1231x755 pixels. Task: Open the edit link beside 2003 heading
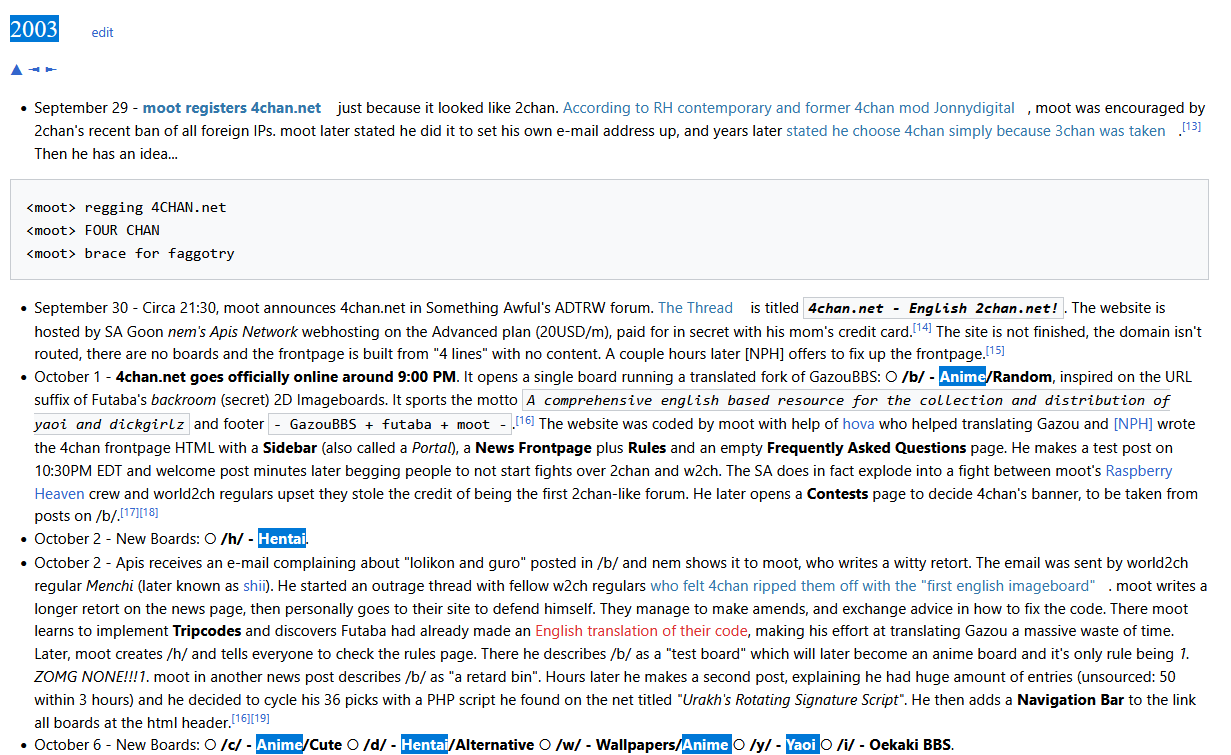[102, 32]
